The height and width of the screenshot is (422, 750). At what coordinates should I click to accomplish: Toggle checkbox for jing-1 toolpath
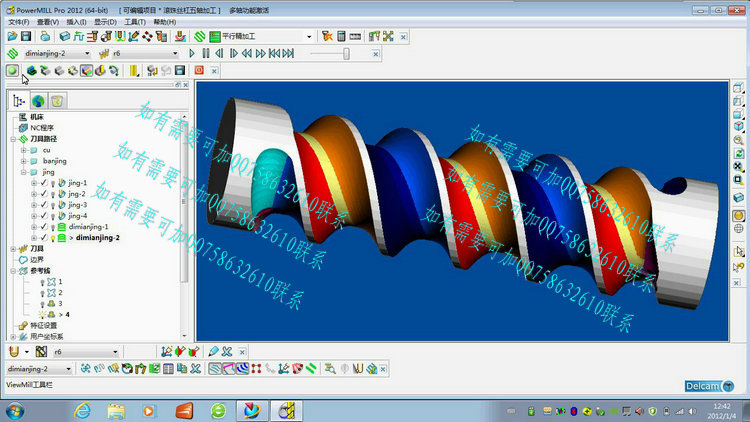tap(44, 183)
